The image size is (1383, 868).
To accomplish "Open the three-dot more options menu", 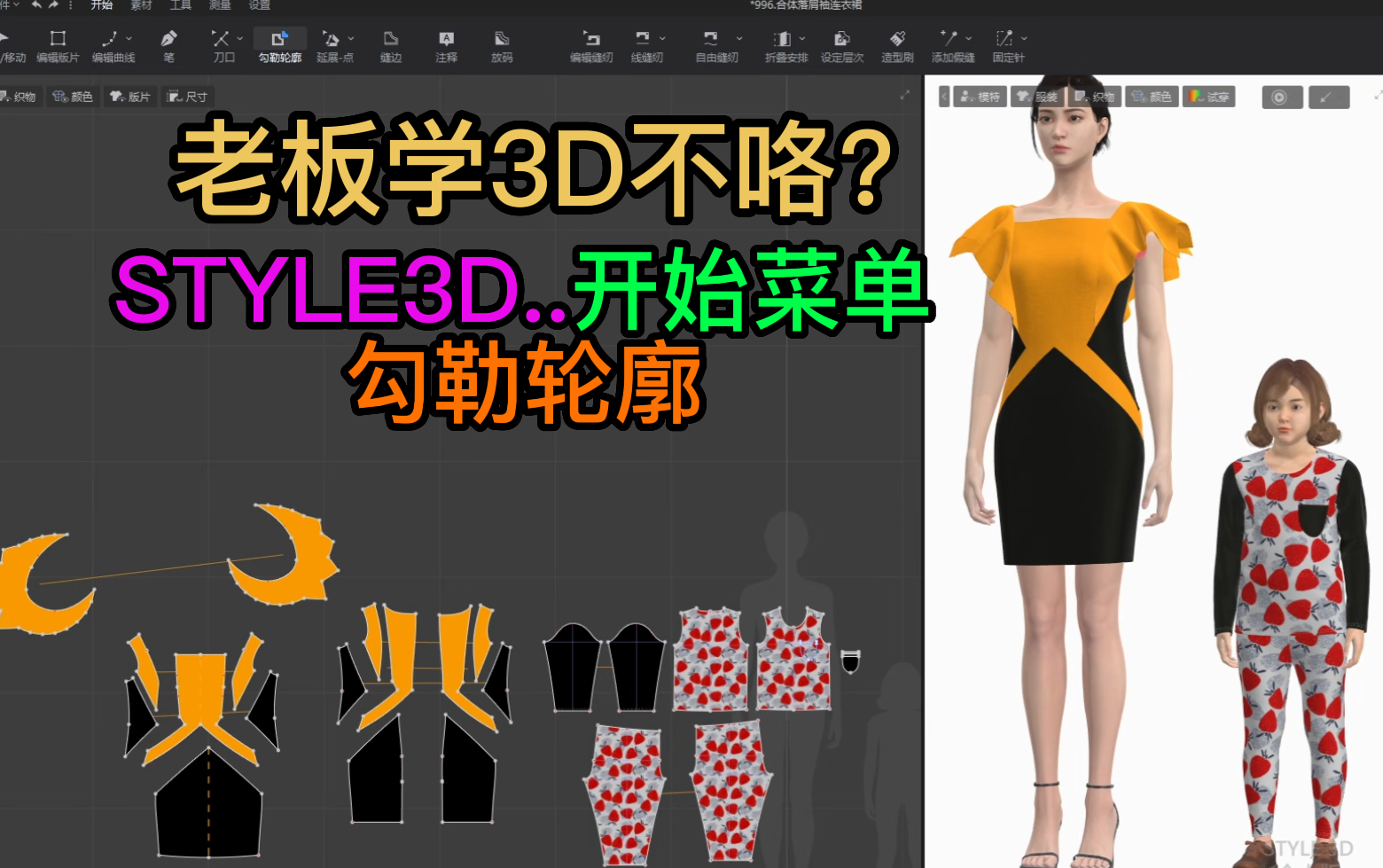I will (71, 5).
